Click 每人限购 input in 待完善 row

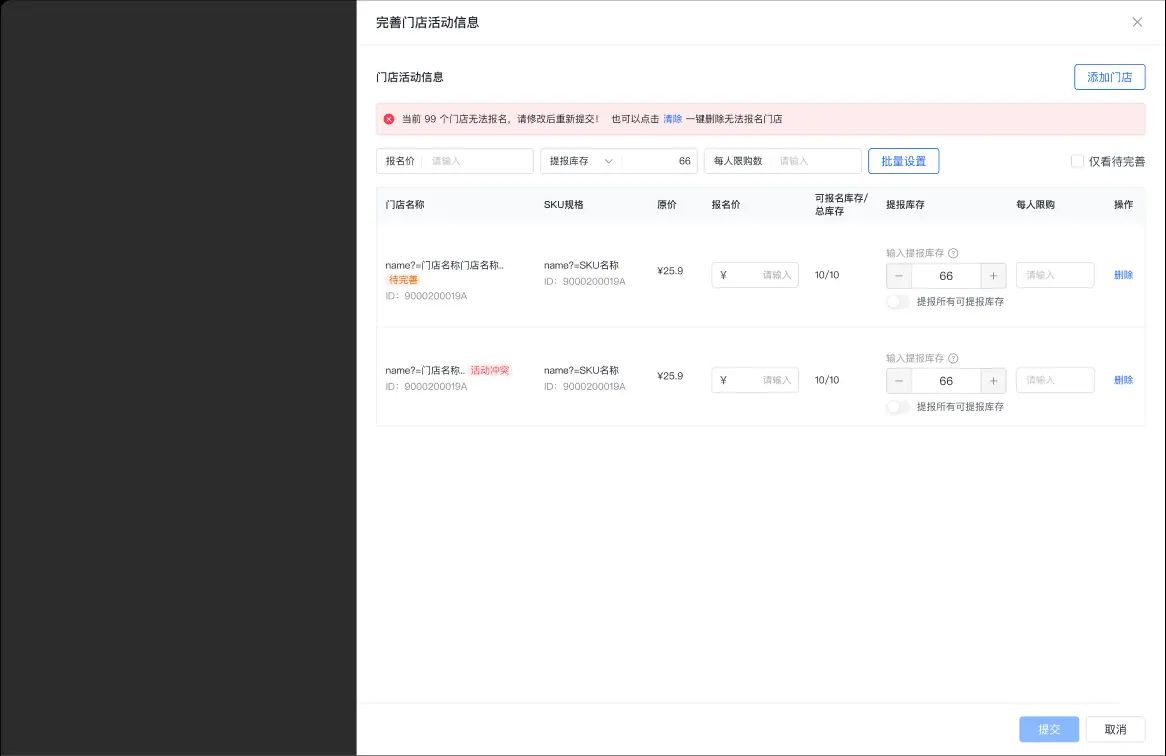pos(1054,275)
